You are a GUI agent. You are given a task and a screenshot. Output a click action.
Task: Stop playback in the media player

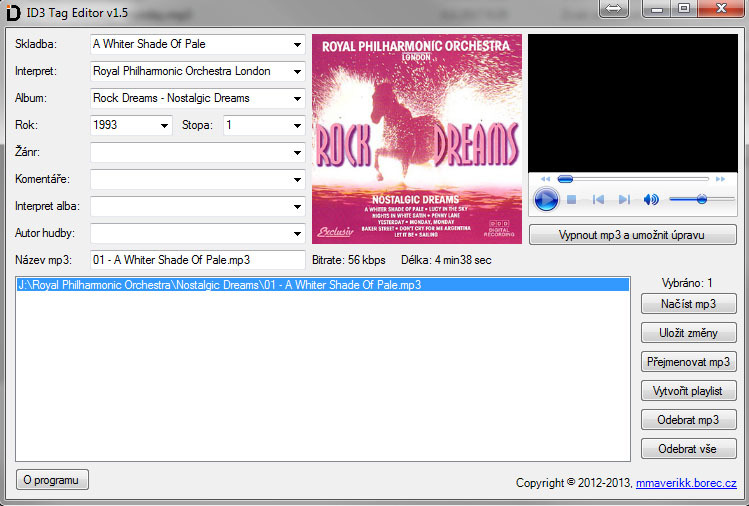click(x=571, y=200)
